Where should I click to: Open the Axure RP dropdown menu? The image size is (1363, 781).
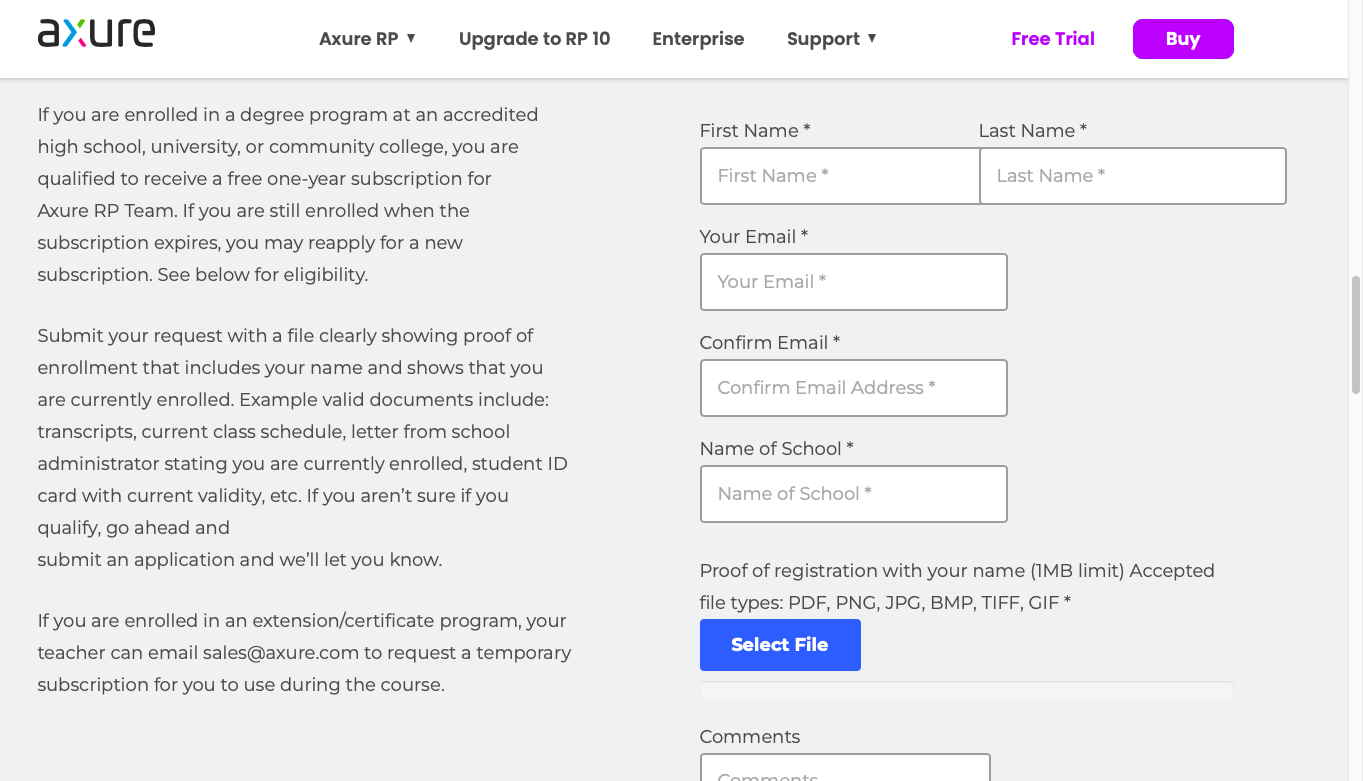(x=368, y=39)
